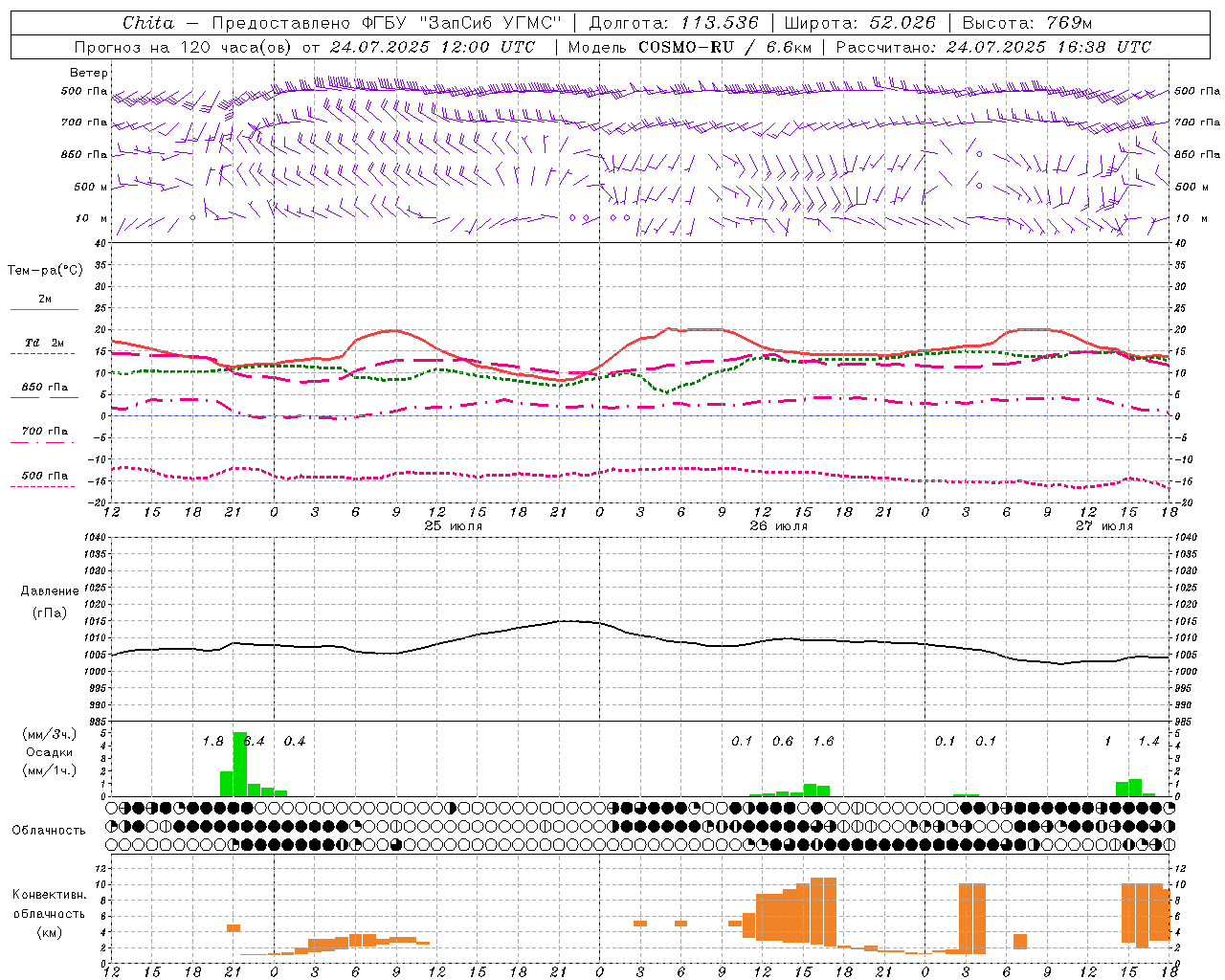Click the red solid legend line under "2м"
This screenshot has width=1225, height=980.
click(x=44, y=310)
